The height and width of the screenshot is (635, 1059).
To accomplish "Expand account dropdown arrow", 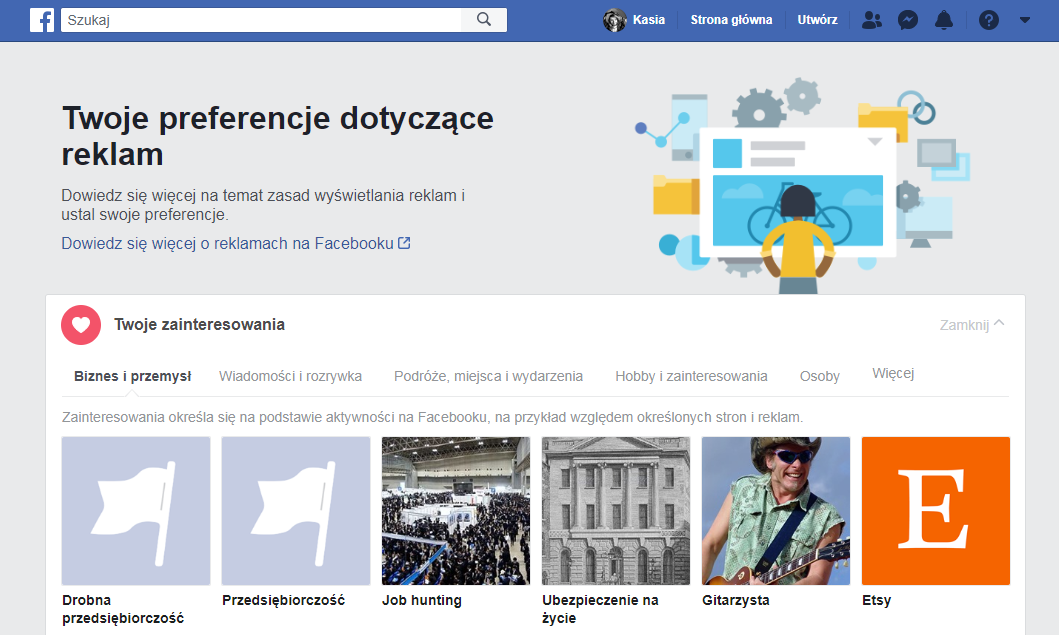I will 1025,20.
